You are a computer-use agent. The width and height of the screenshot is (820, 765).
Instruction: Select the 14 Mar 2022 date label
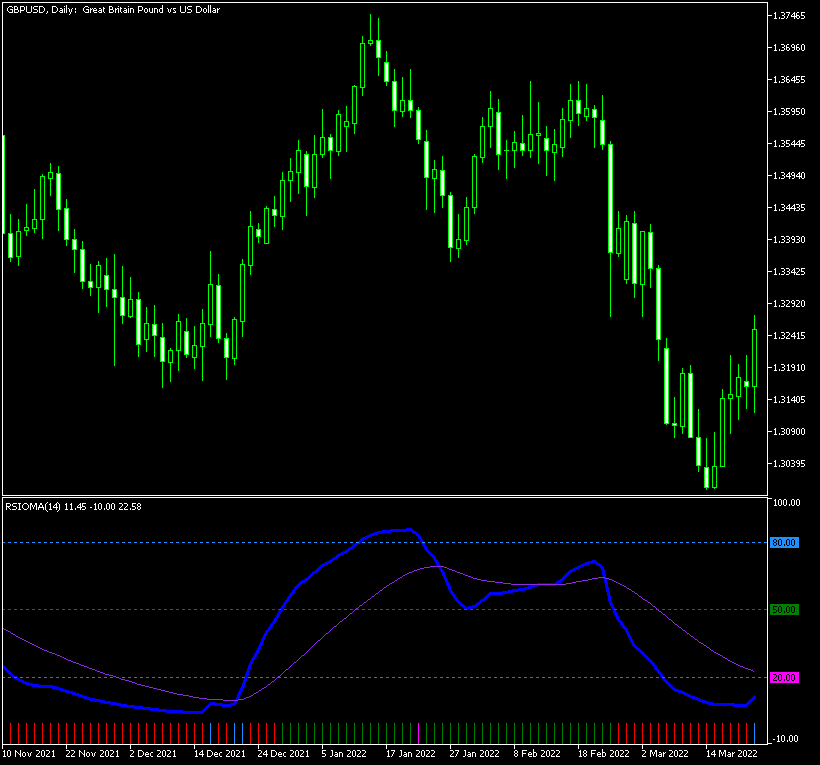tap(728, 753)
